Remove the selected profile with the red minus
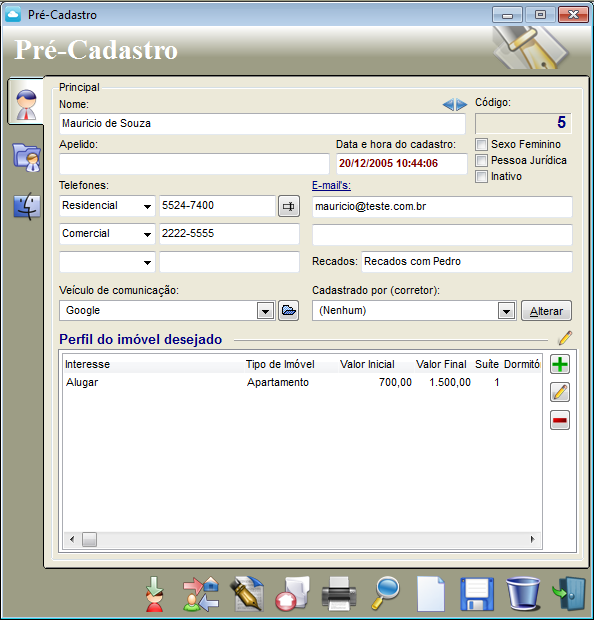Viewport: 594px width, 620px height. (560, 420)
